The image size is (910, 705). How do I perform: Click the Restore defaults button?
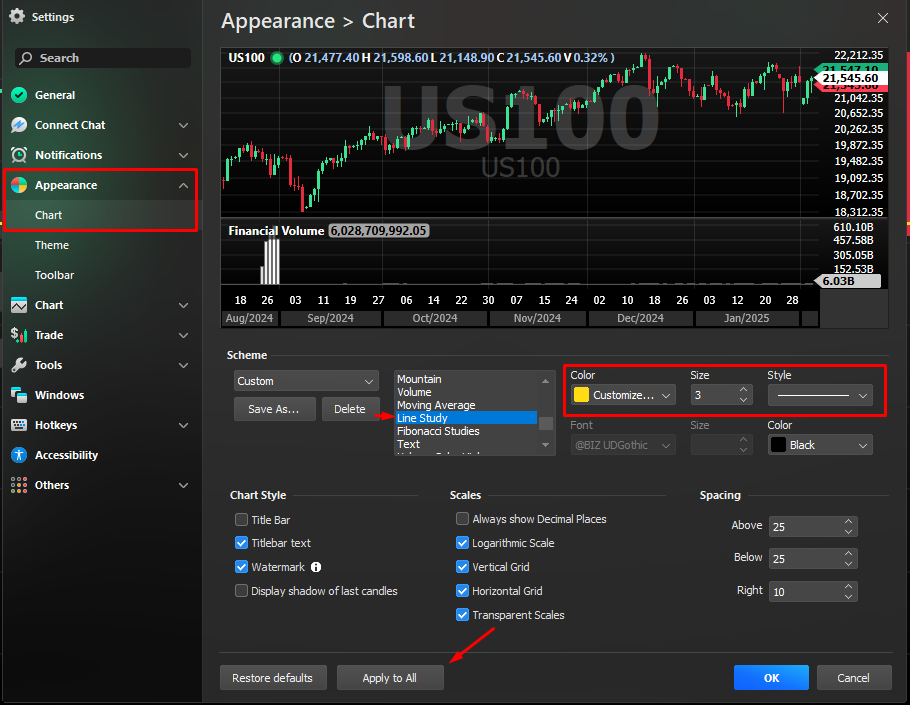click(272, 678)
